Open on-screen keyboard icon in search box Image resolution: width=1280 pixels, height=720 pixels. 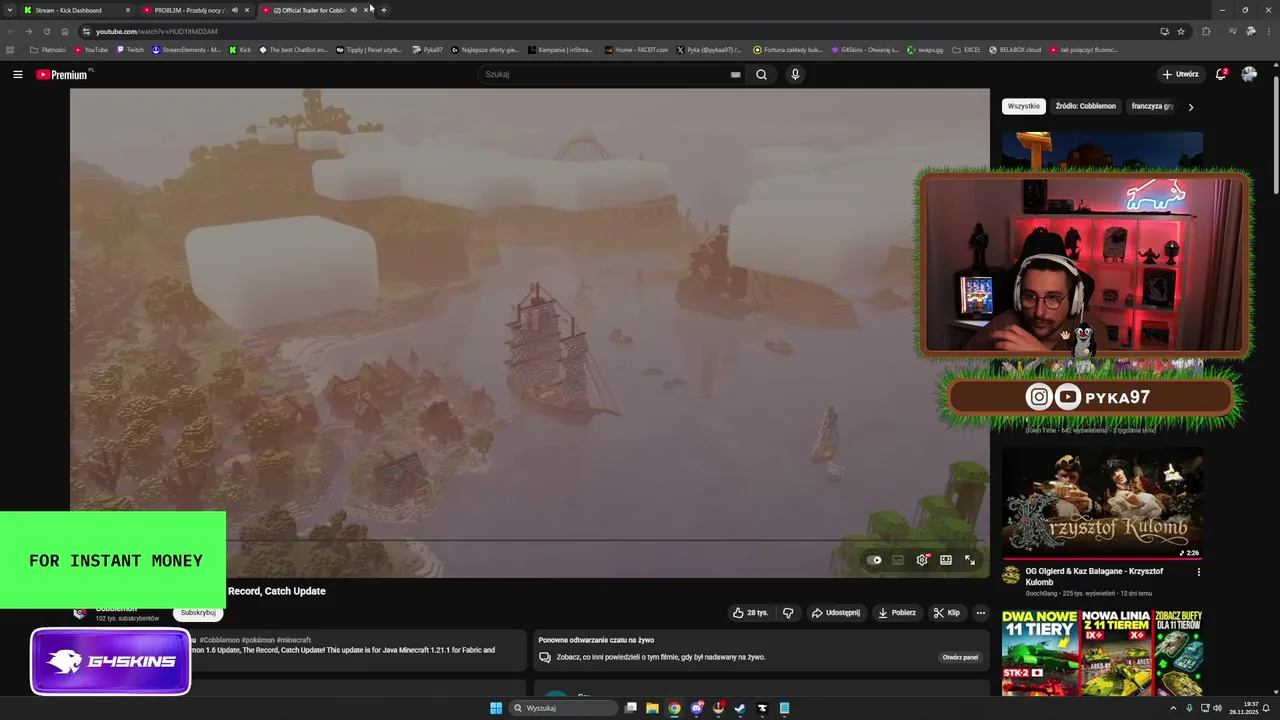735,74
